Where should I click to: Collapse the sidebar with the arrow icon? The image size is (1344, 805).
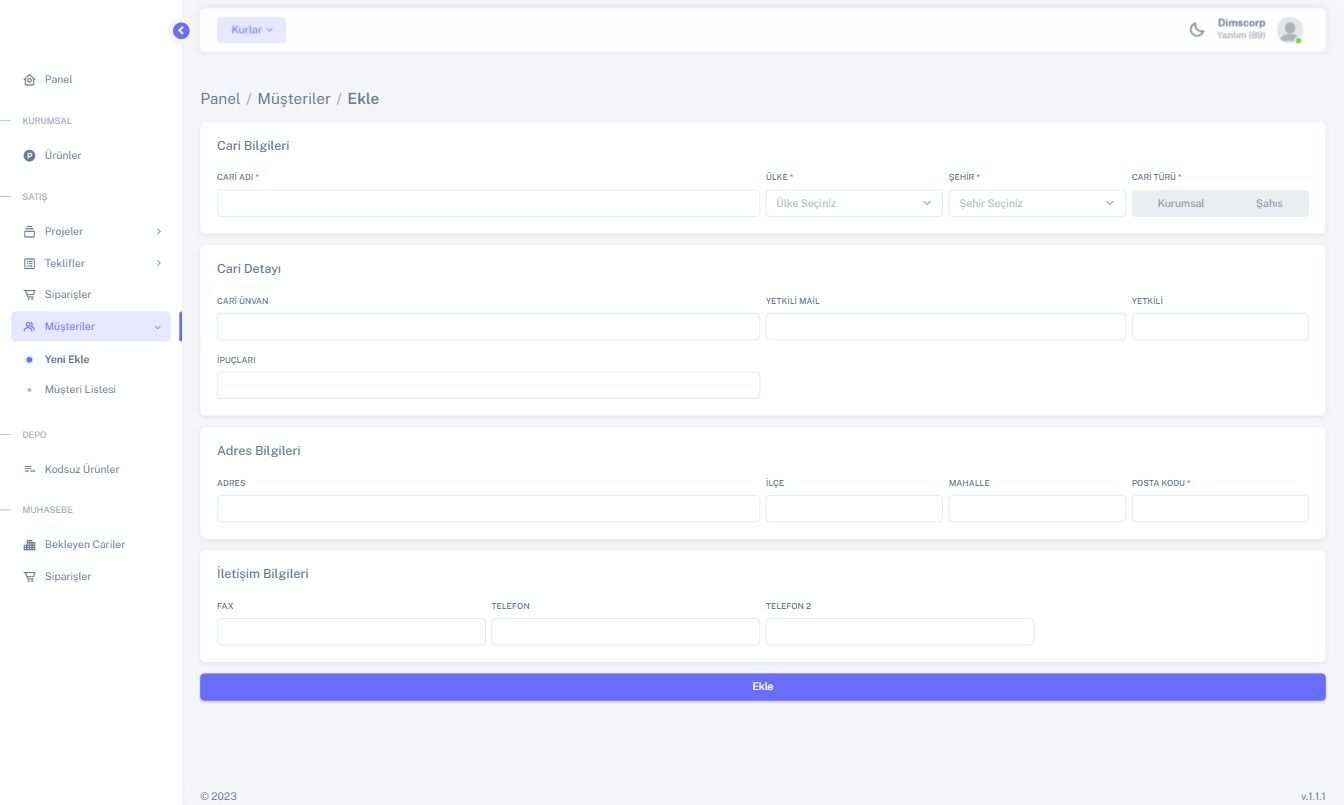coord(181,31)
